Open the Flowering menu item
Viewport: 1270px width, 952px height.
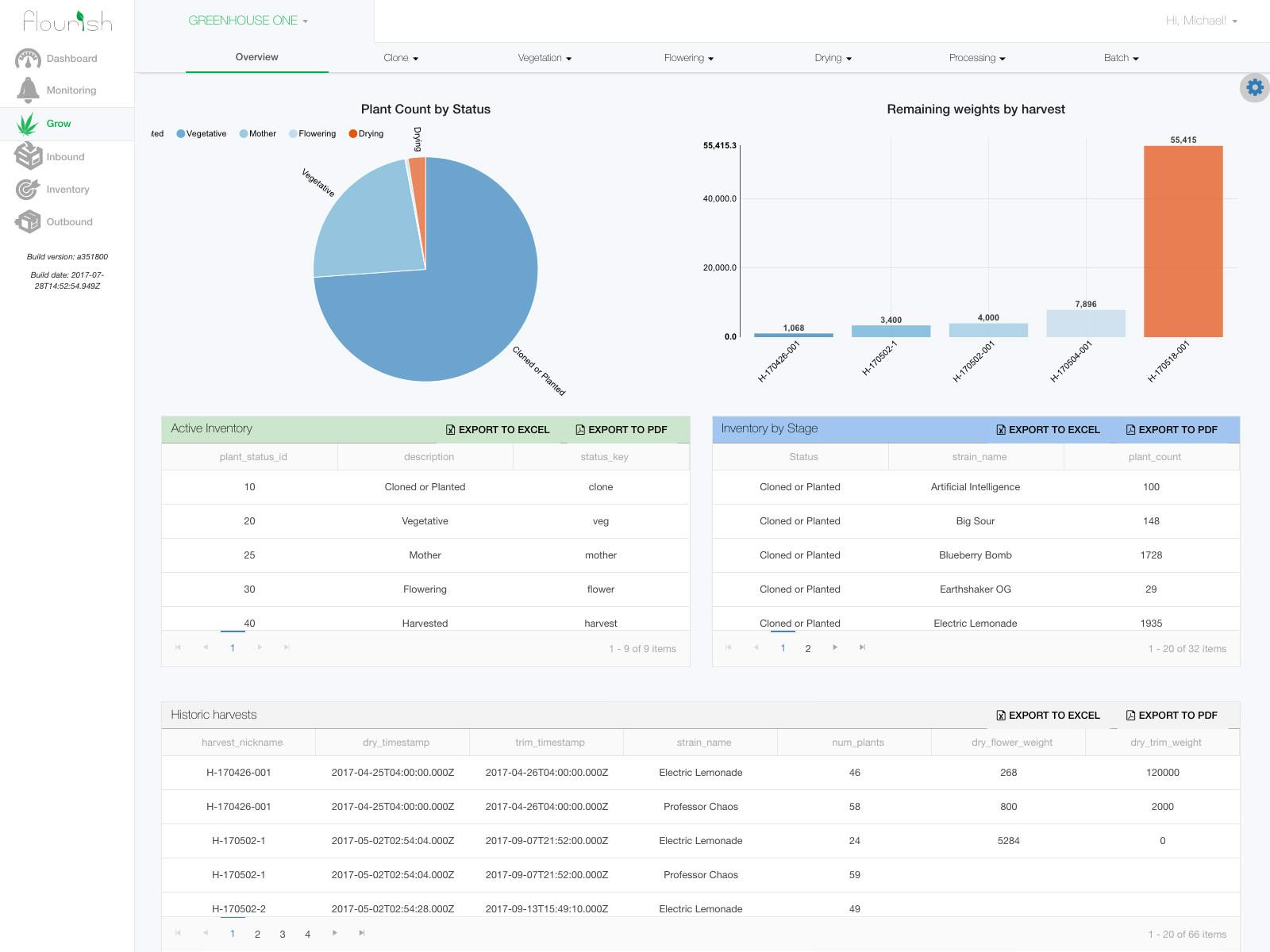point(687,57)
